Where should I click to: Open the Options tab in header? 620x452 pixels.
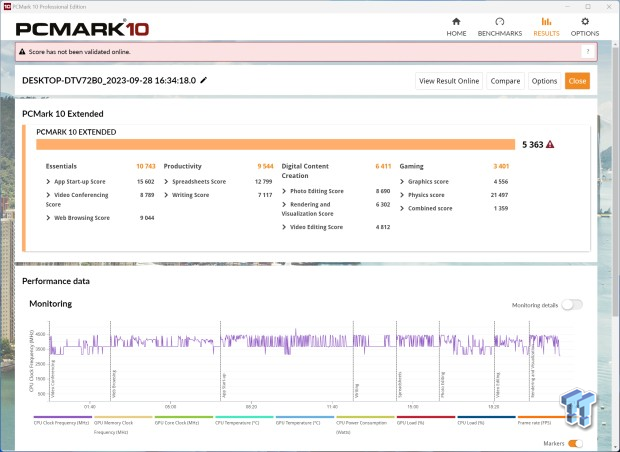(584, 27)
